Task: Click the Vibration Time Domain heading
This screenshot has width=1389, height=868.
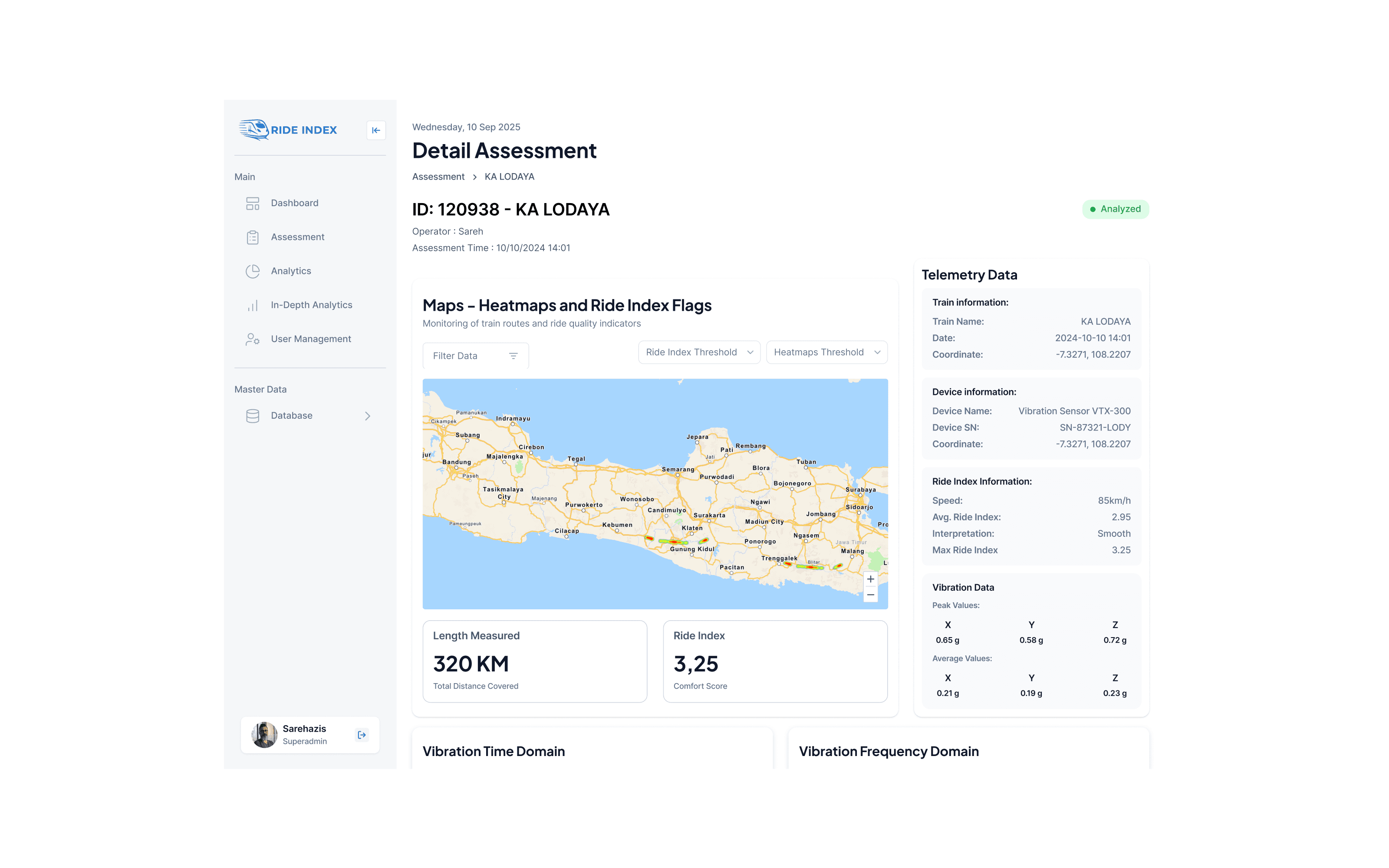Action: [494, 751]
